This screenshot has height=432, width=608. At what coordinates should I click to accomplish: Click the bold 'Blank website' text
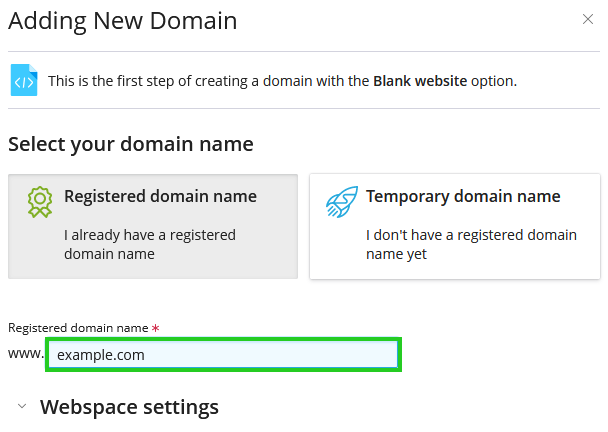(x=420, y=81)
